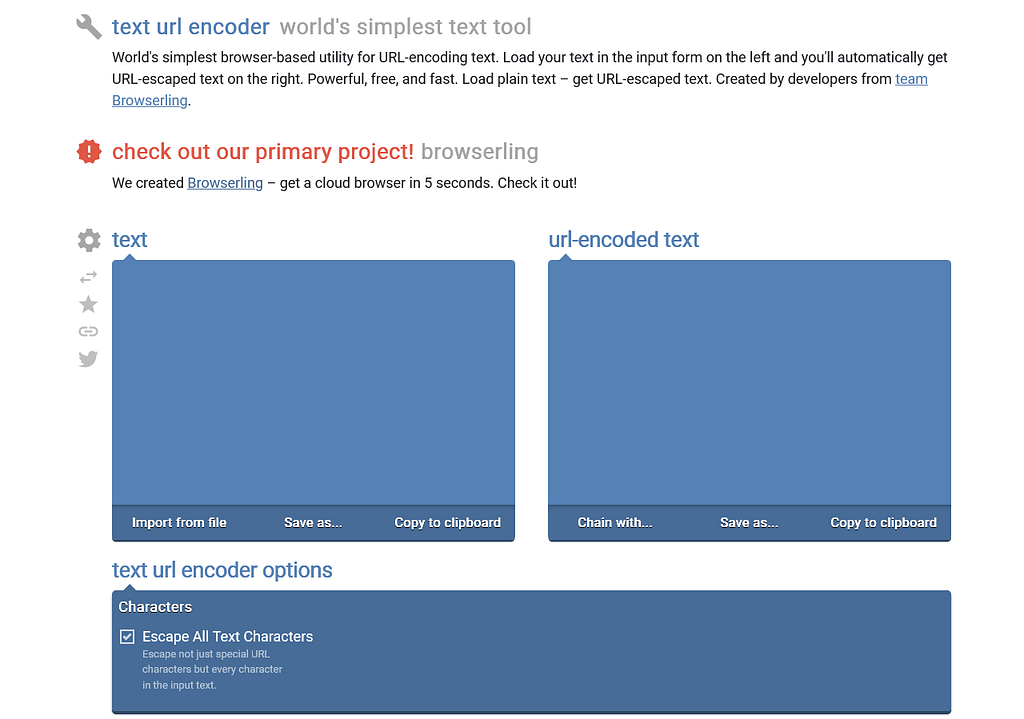Click inside the url-encoded text output area
Image resolution: width=1024 pixels, height=719 pixels.
pos(750,383)
